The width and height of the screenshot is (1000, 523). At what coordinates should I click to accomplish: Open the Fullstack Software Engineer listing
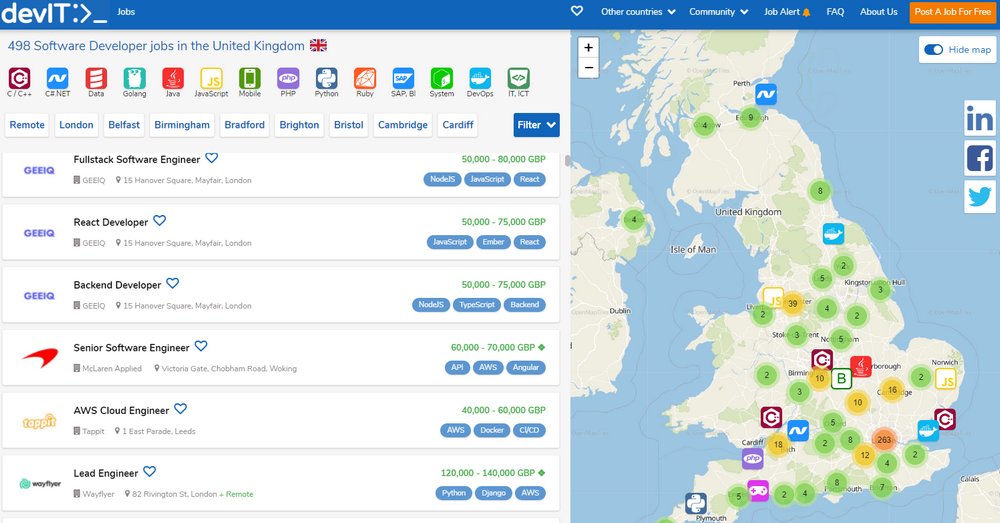[136, 159]
